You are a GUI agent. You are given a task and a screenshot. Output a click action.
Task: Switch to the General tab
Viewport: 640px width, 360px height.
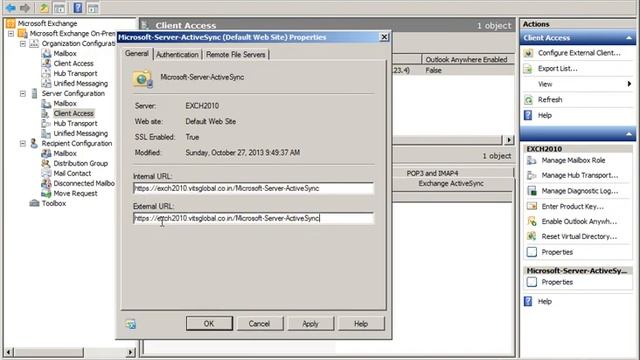click(x=137, y=53)
